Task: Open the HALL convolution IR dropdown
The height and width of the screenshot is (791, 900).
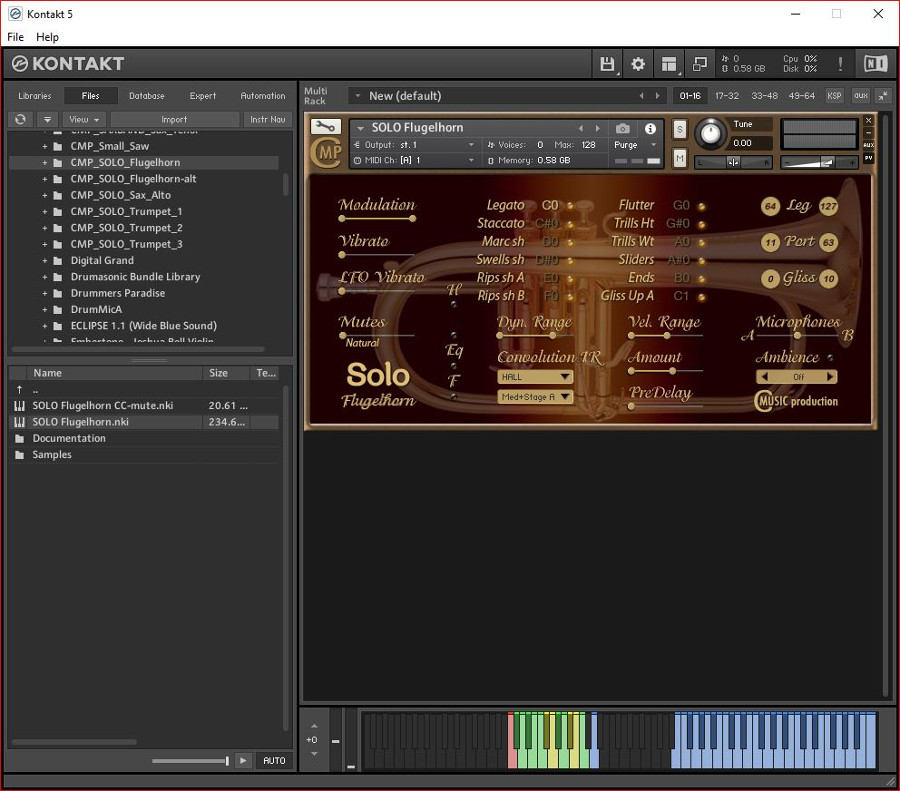Action: coord(535,377)
